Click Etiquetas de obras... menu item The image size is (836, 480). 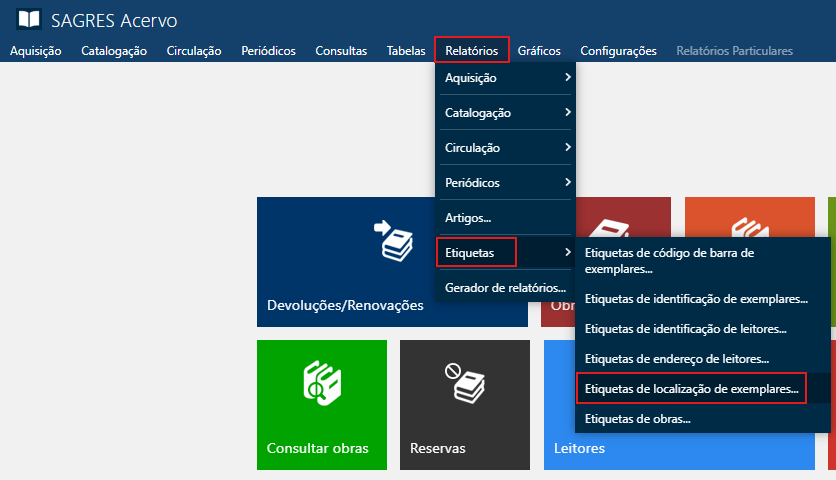pos(637,419)
